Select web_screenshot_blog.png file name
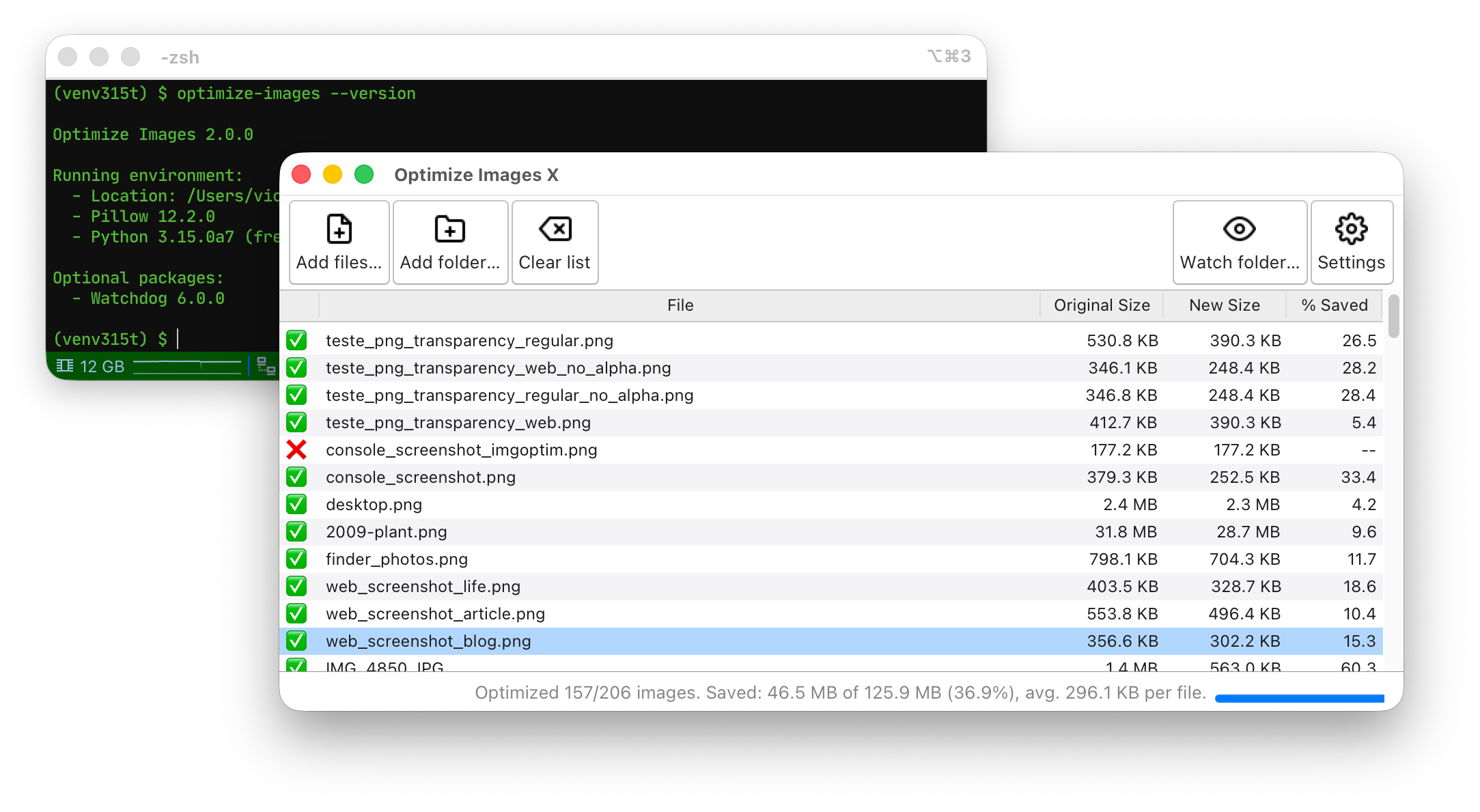 pyautogui.click(x=428, y=641)
